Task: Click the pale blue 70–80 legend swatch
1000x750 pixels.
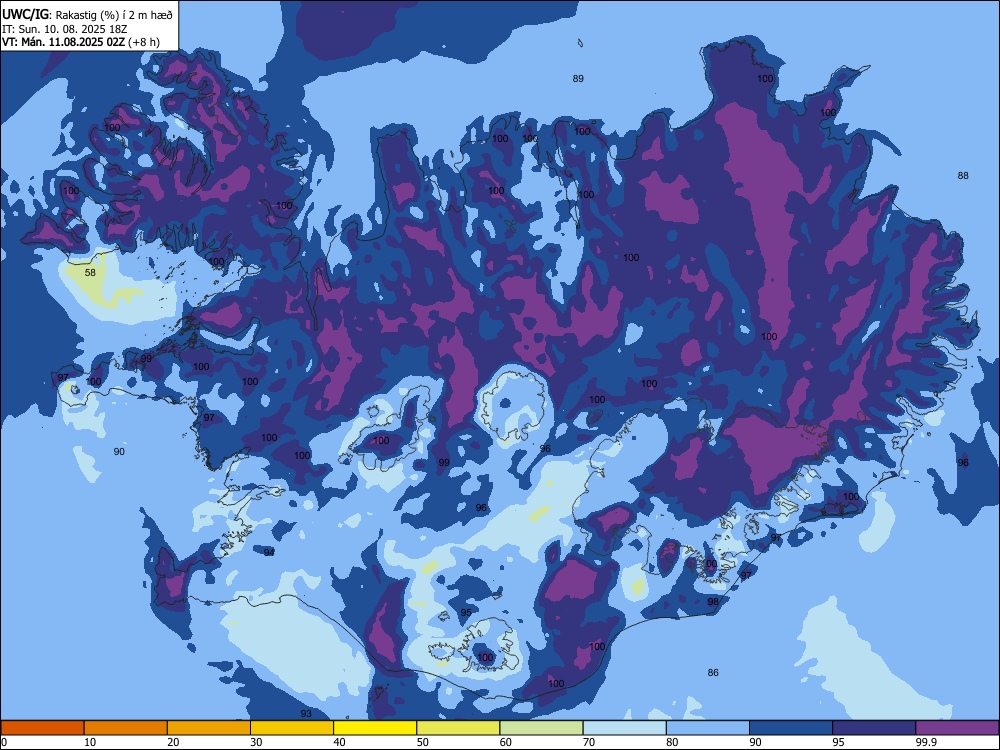Action: [624, 728]
